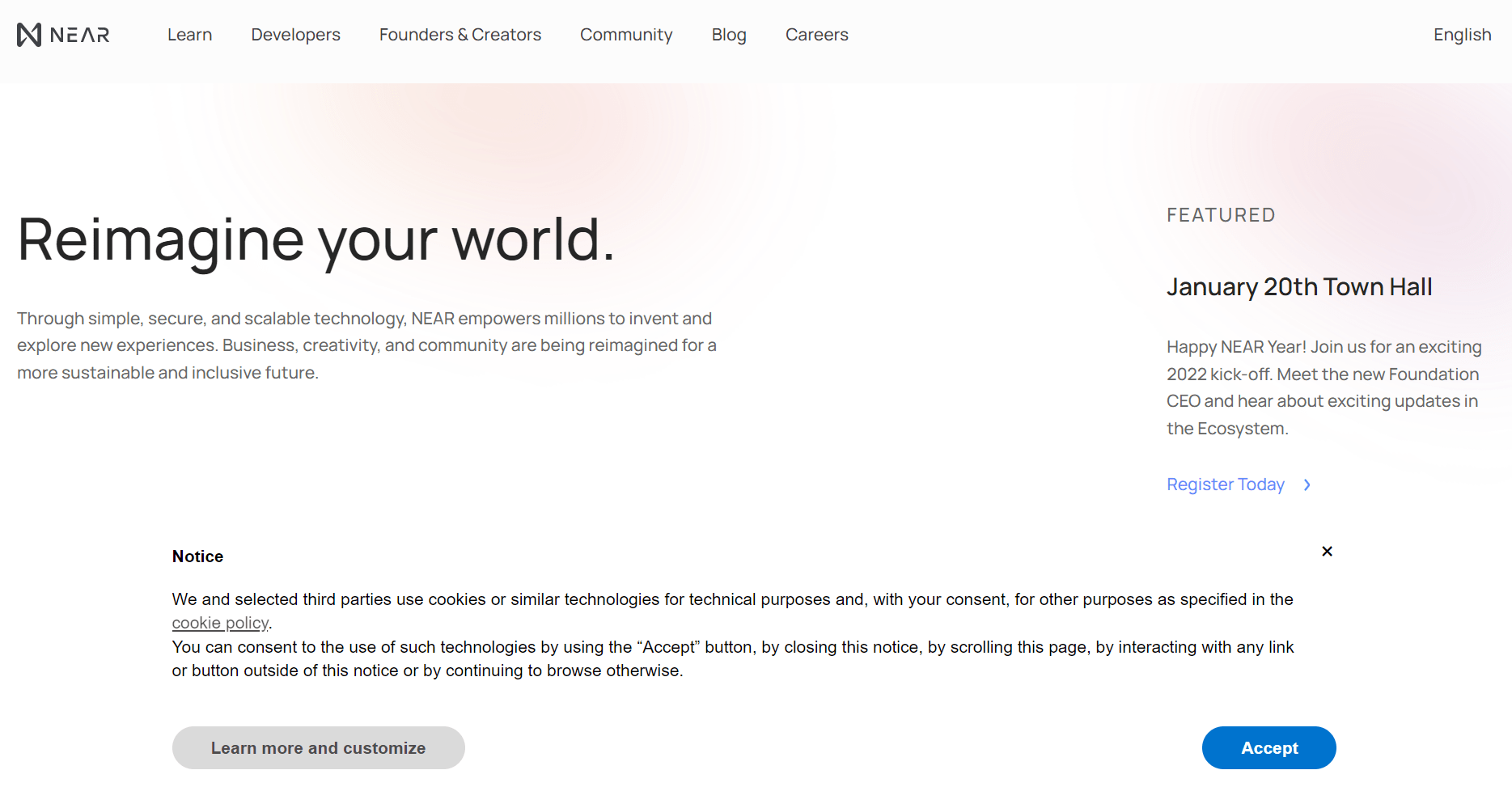Select the January 20th Town Hall title

[1298, 287]
